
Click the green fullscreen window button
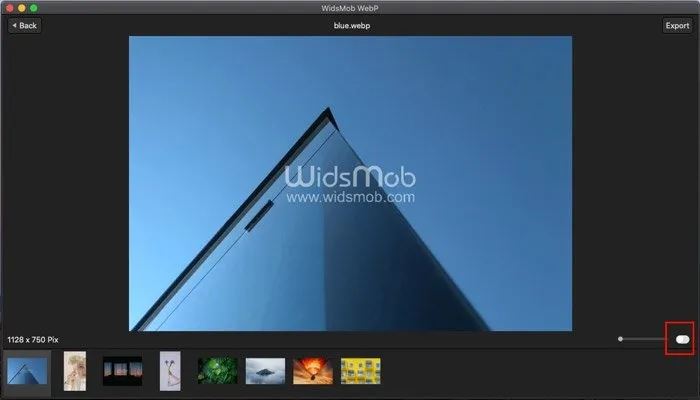point(33,8)
